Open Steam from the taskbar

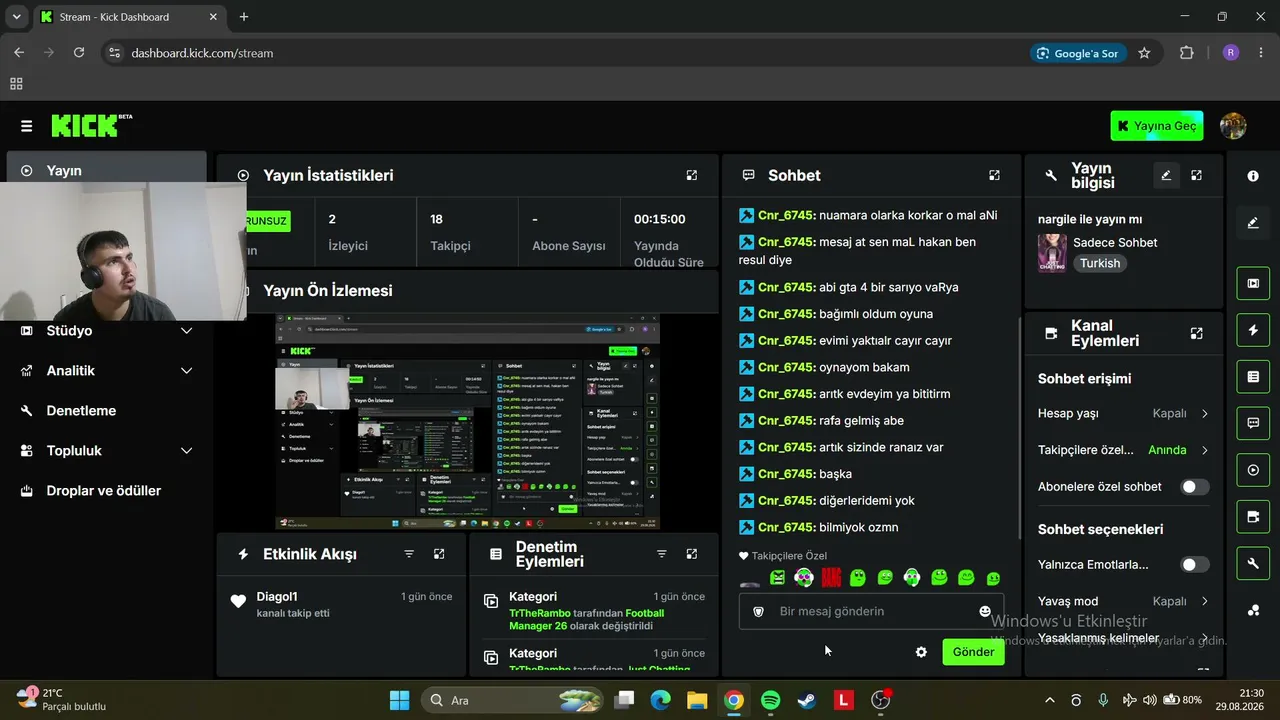807,700
